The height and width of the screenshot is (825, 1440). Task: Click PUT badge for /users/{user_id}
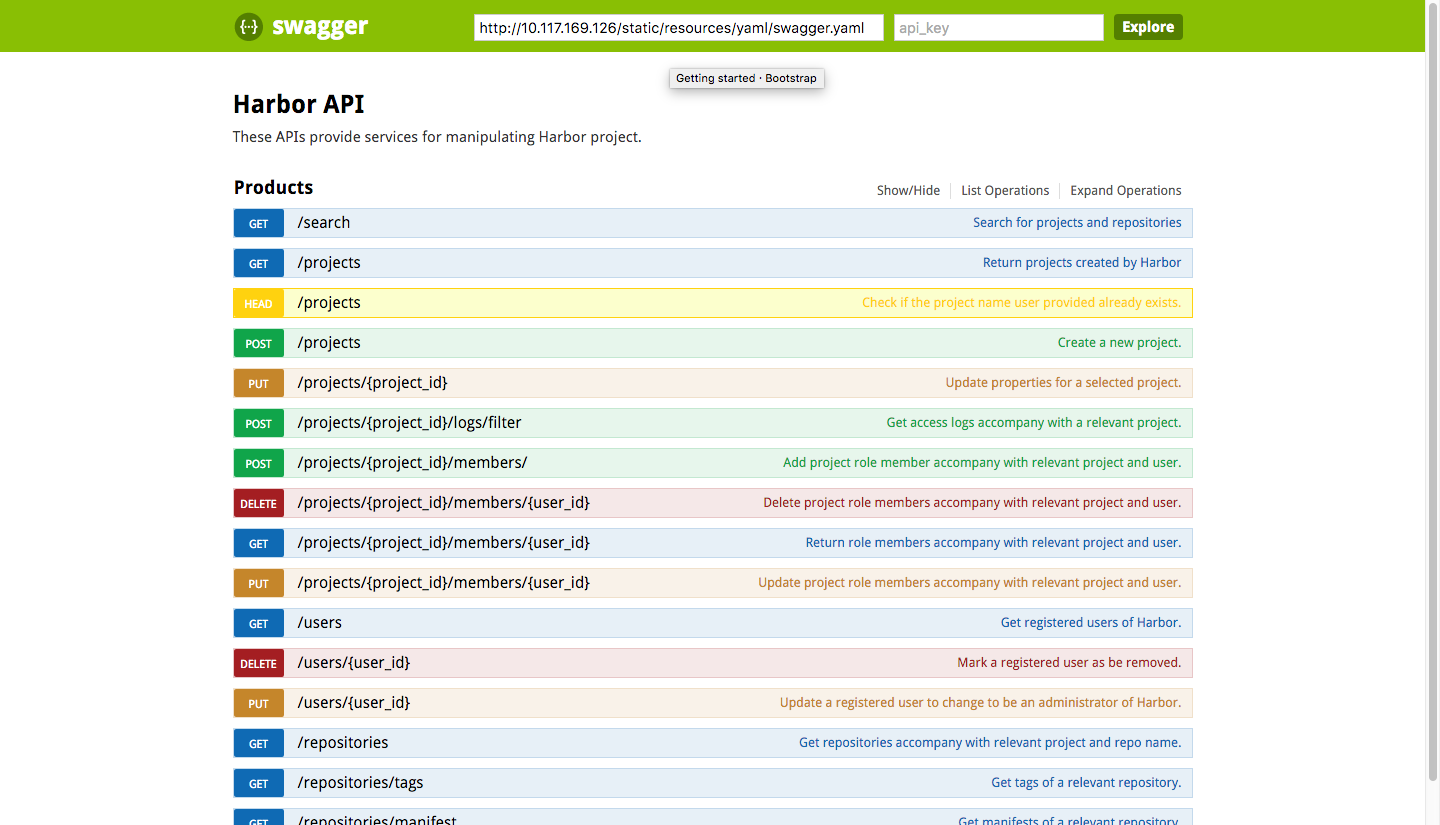click(259, 703)
